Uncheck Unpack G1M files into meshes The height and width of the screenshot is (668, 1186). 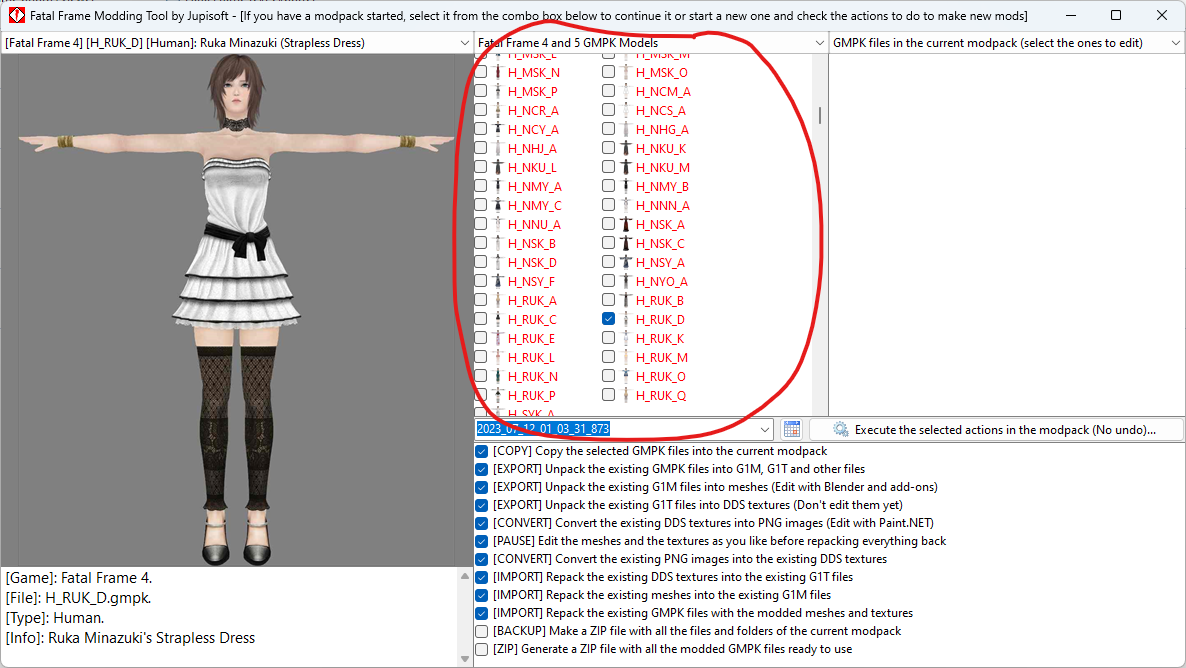pyautogui.click(x=481, y=487)
